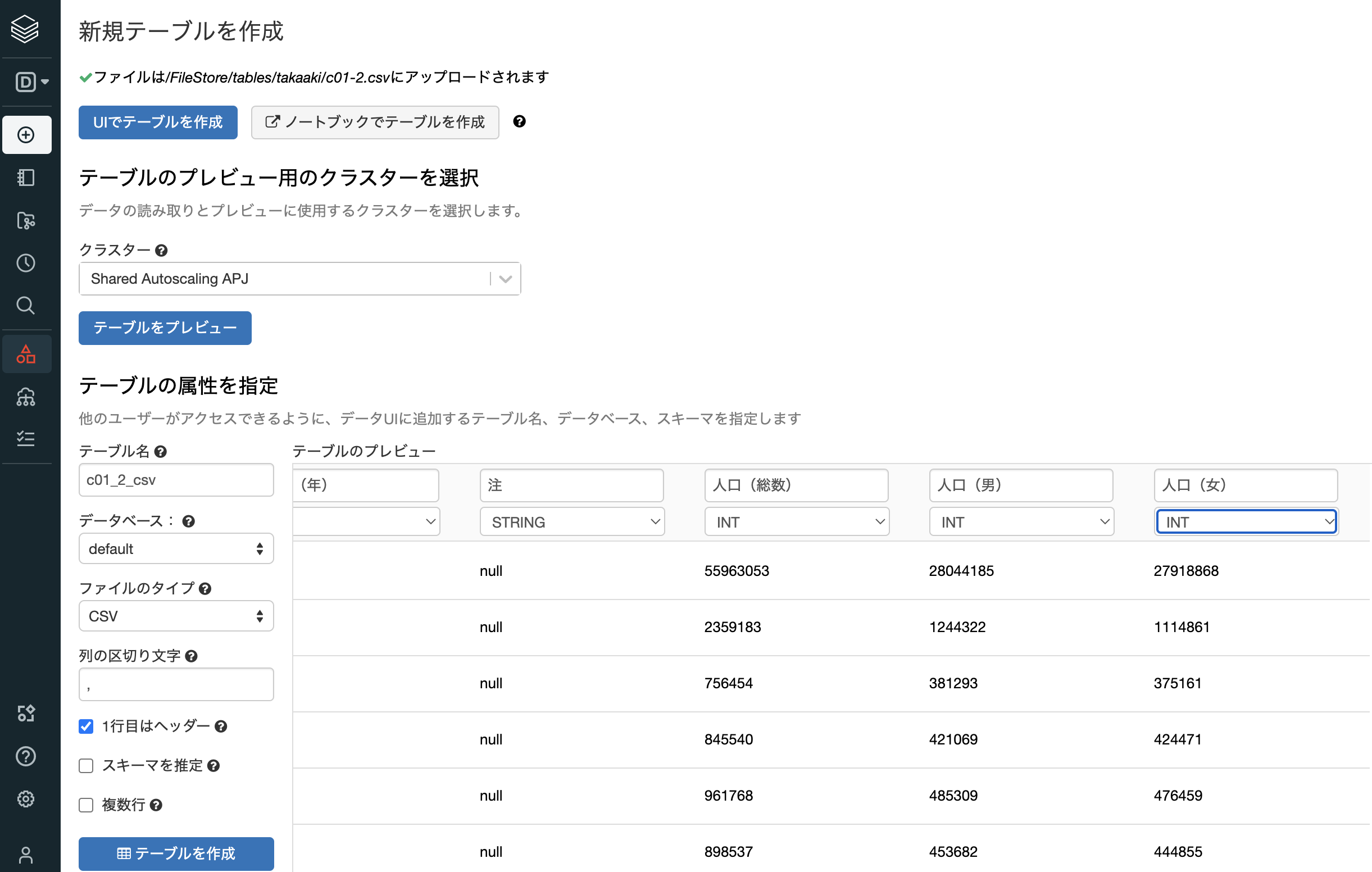
Task: Open the STRING type dropdown for 注 column
Action: 572,522
